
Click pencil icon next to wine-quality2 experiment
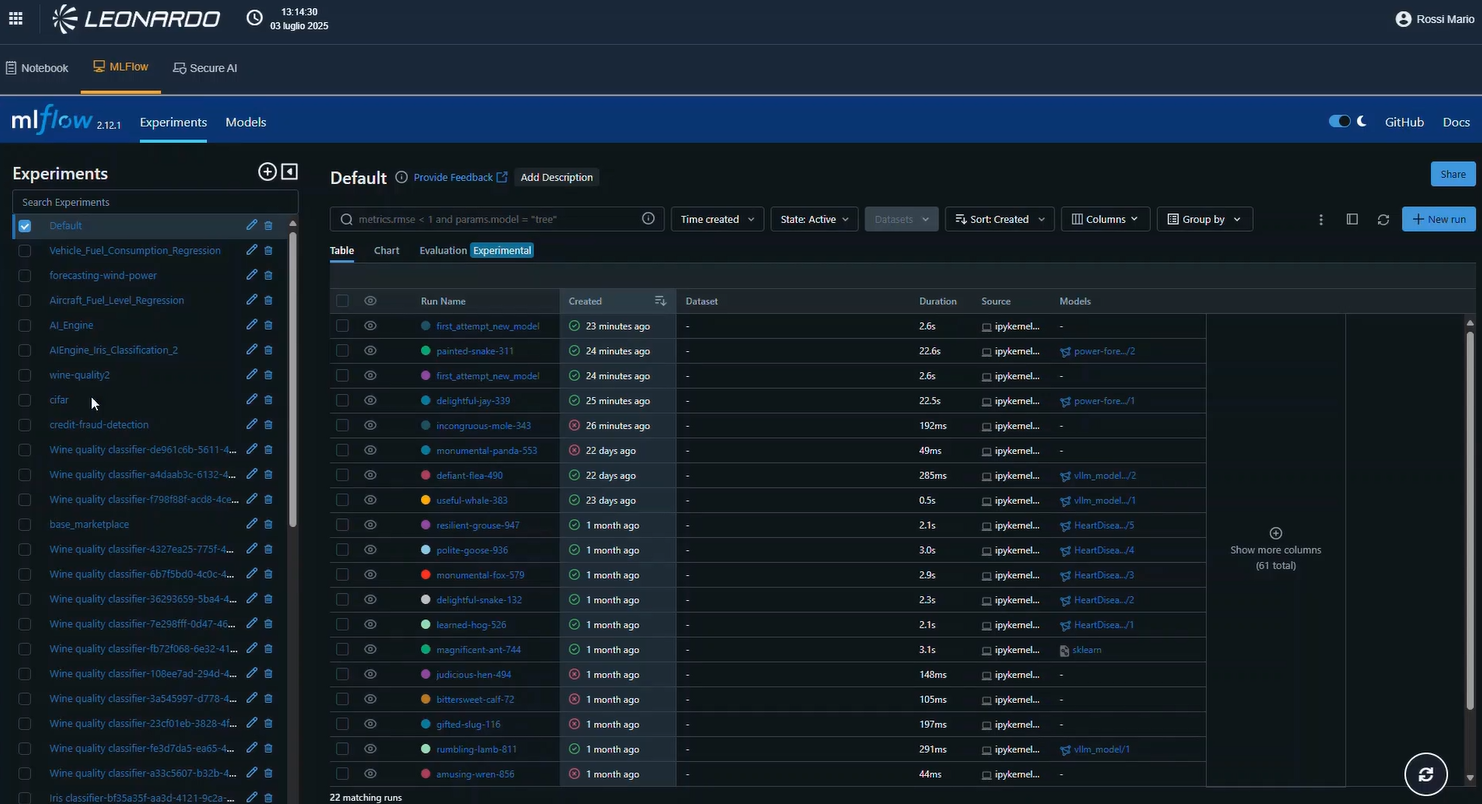point(252,375)
